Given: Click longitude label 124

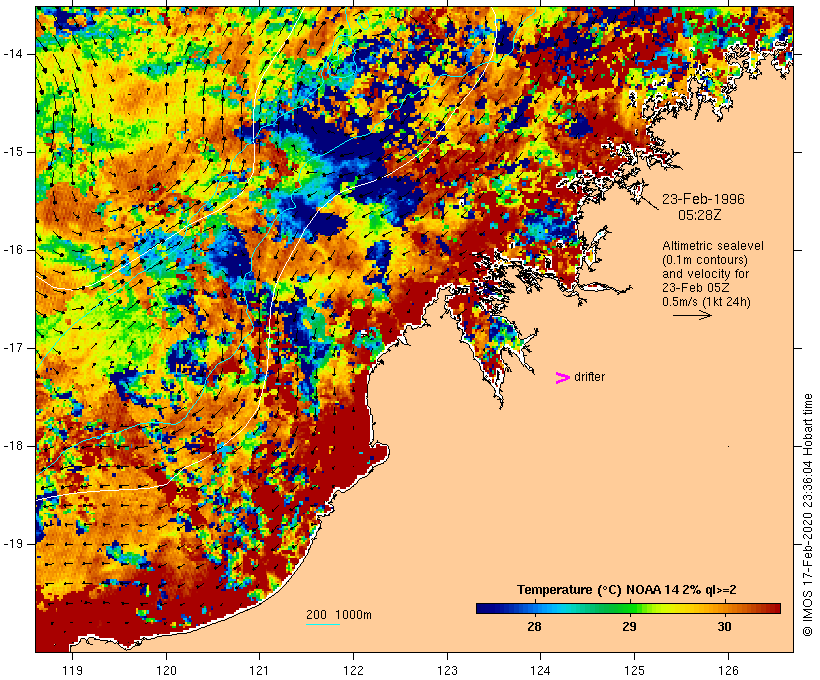Looking at the screenshot, I should [x=540, y=670].
